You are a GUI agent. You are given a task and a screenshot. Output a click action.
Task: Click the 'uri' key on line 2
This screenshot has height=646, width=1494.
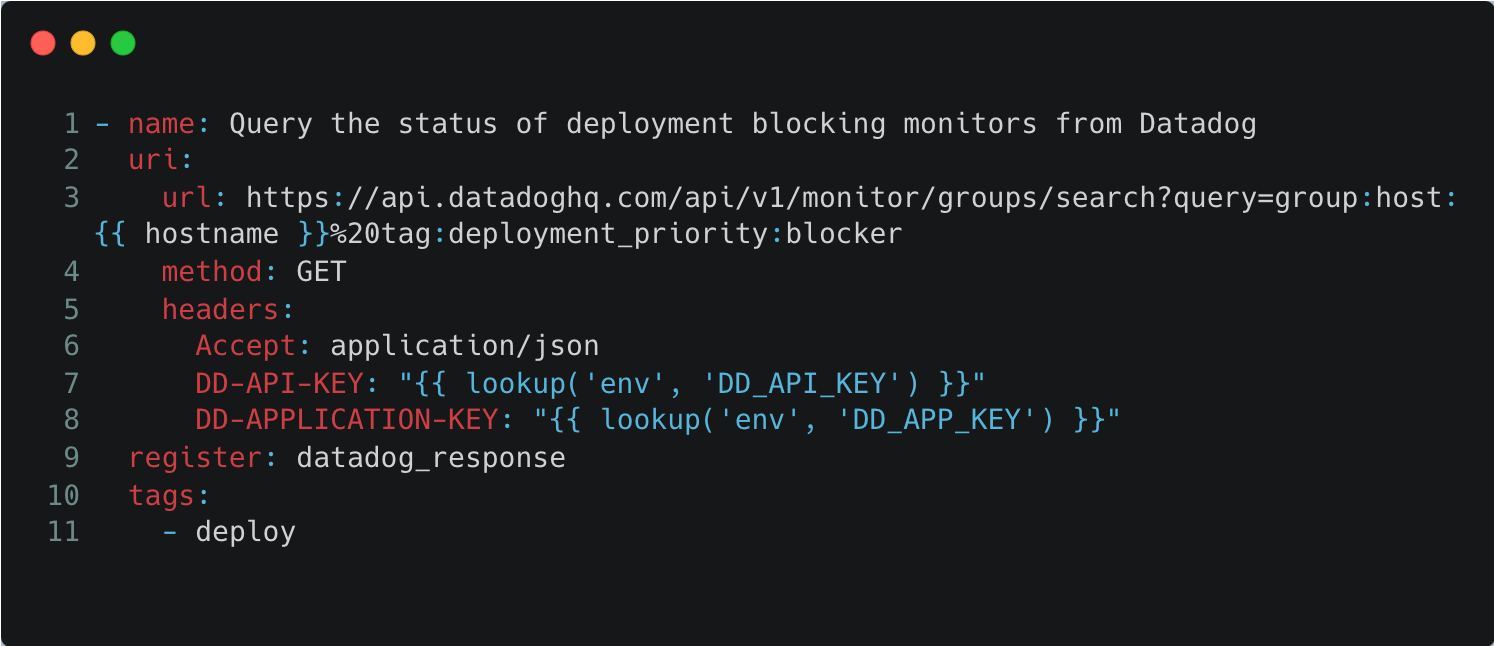[154, 161]
